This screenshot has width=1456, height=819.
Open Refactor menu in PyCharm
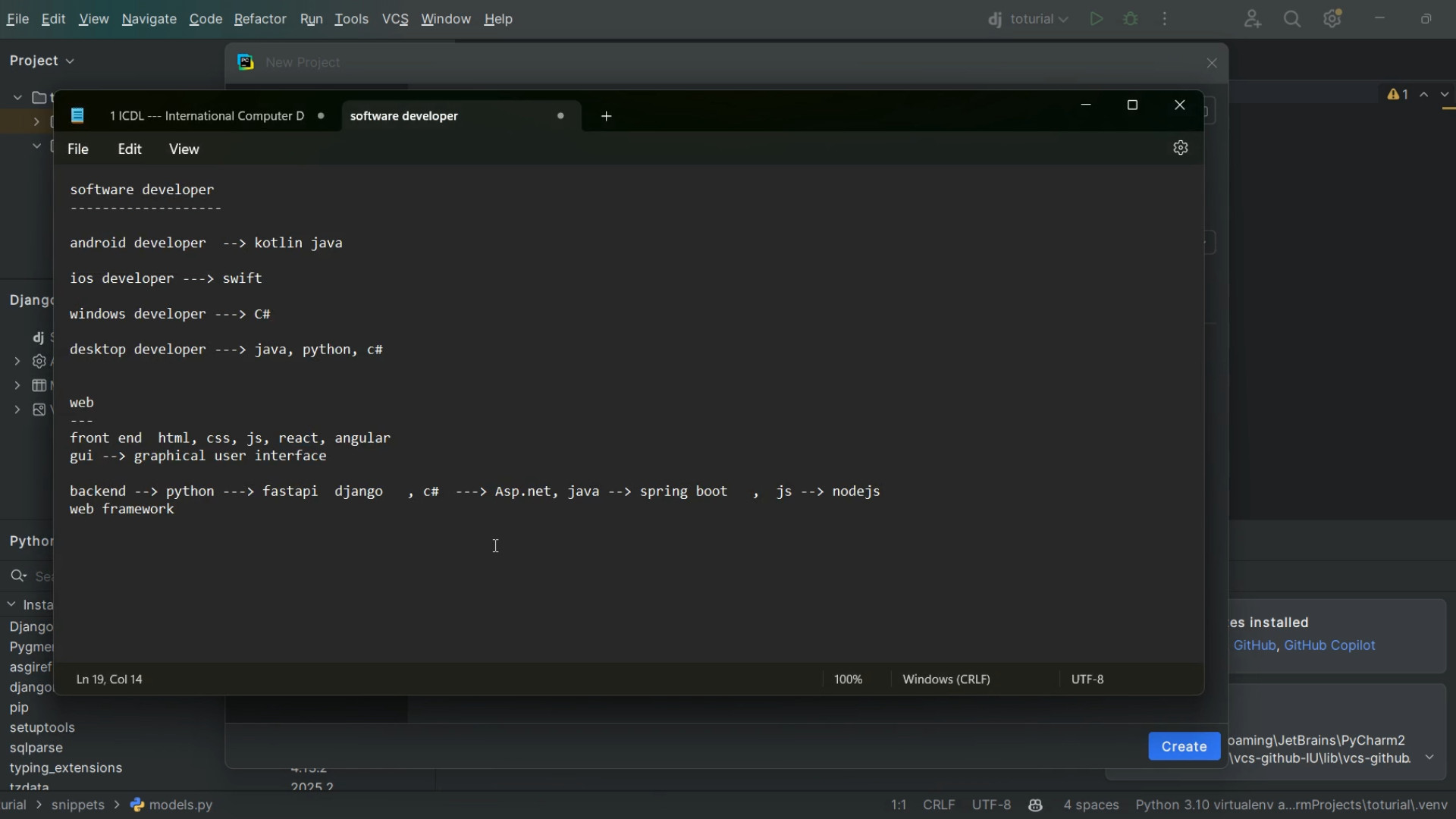coord(260,20)
